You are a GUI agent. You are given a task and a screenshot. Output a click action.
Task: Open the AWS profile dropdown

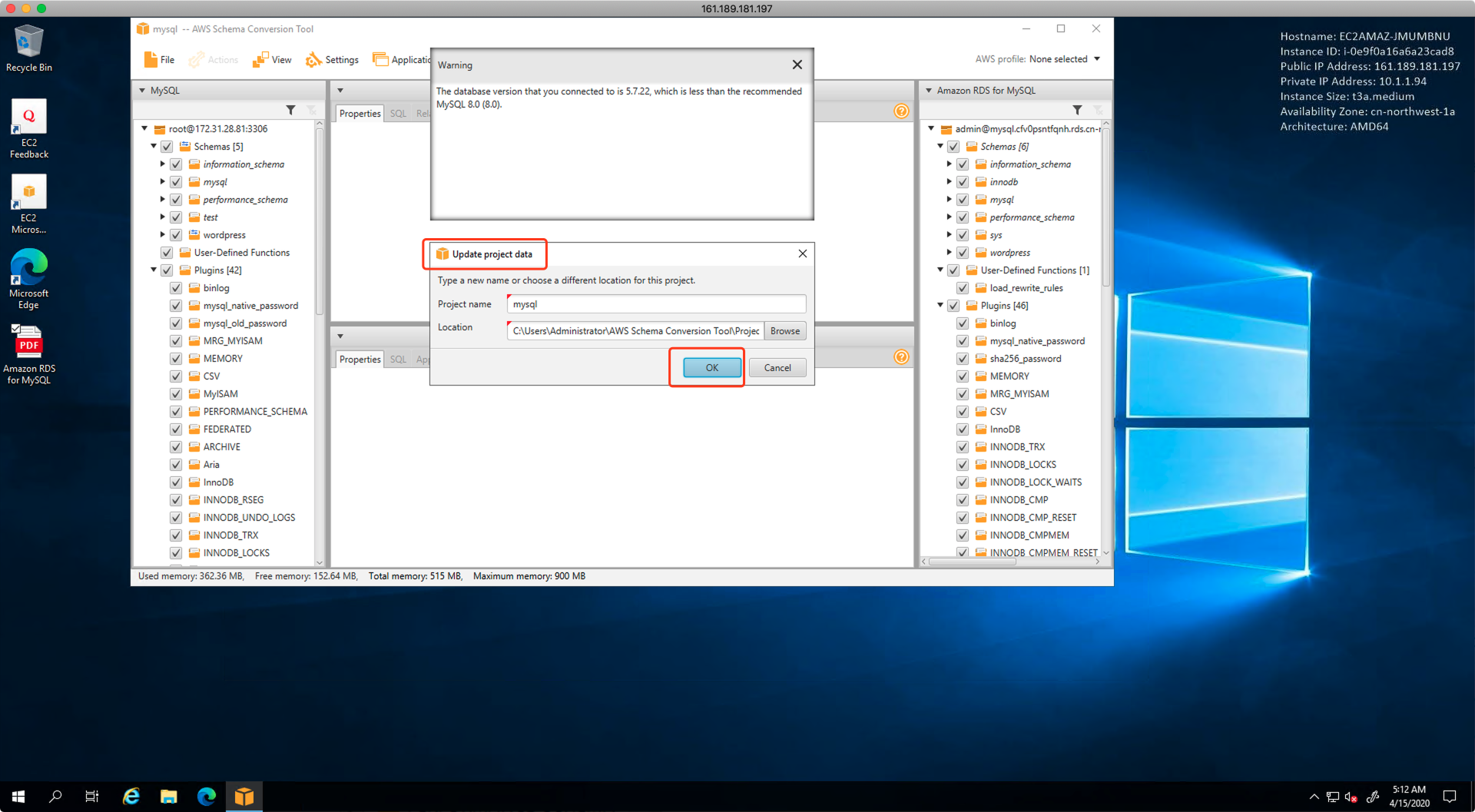click(x=1096, y=59)
